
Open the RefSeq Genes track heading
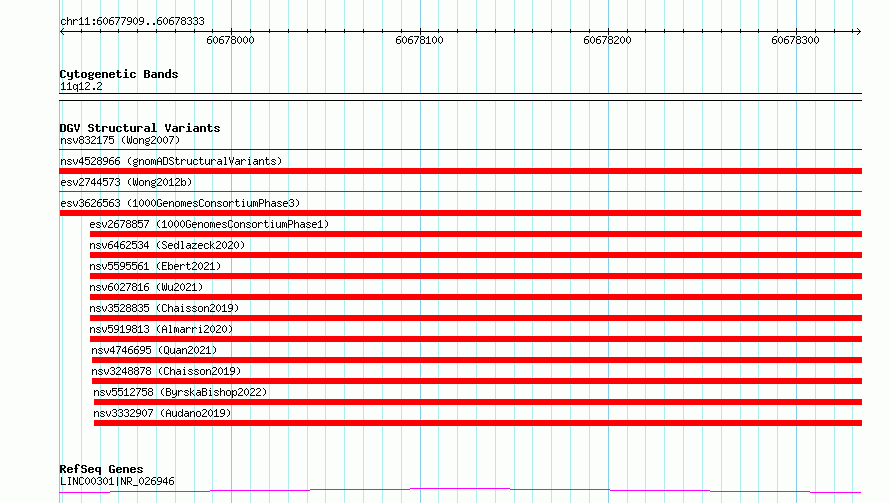coord(101,469)
